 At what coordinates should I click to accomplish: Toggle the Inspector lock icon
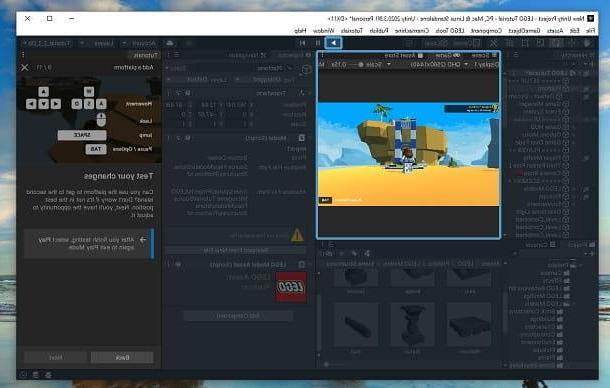pos(176,55)
